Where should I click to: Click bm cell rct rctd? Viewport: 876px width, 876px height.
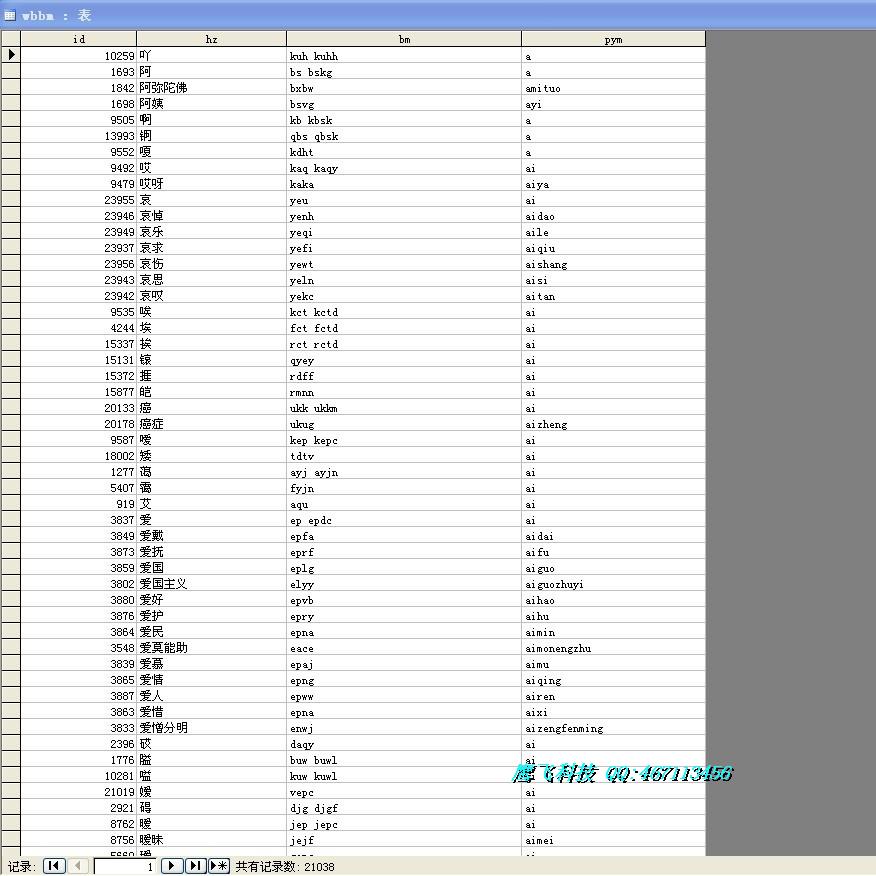point(404,344)
